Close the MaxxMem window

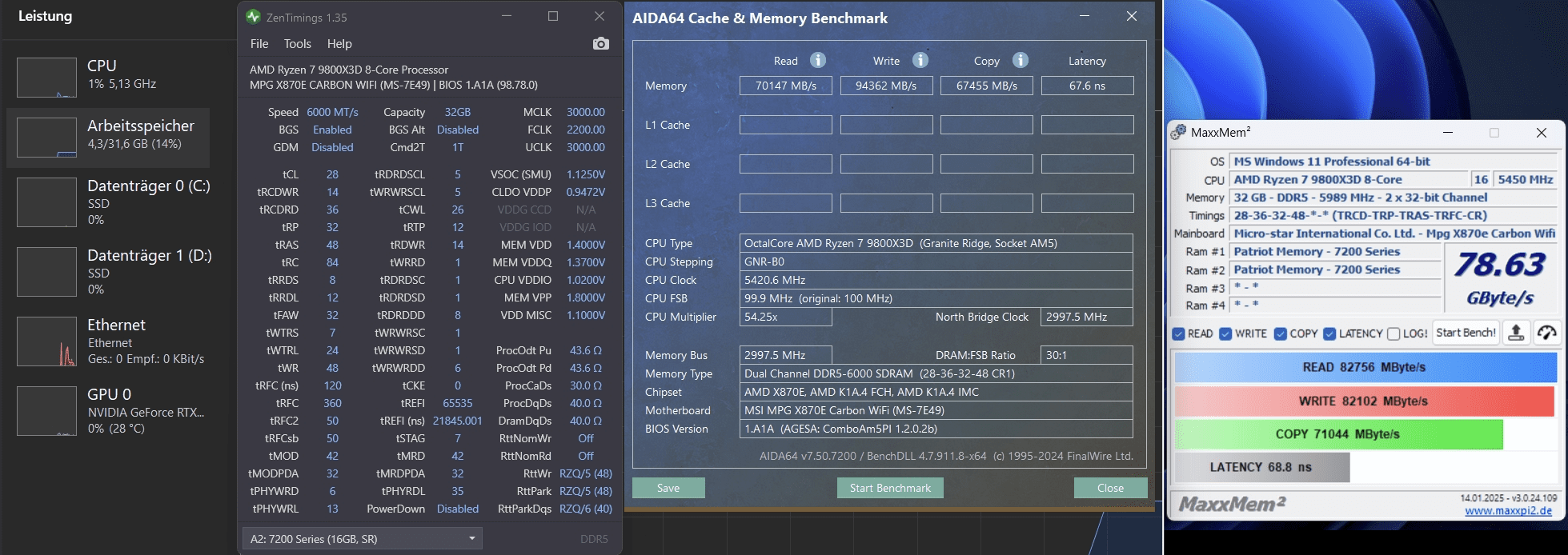pyautogui.click(x=1542, y=133)
